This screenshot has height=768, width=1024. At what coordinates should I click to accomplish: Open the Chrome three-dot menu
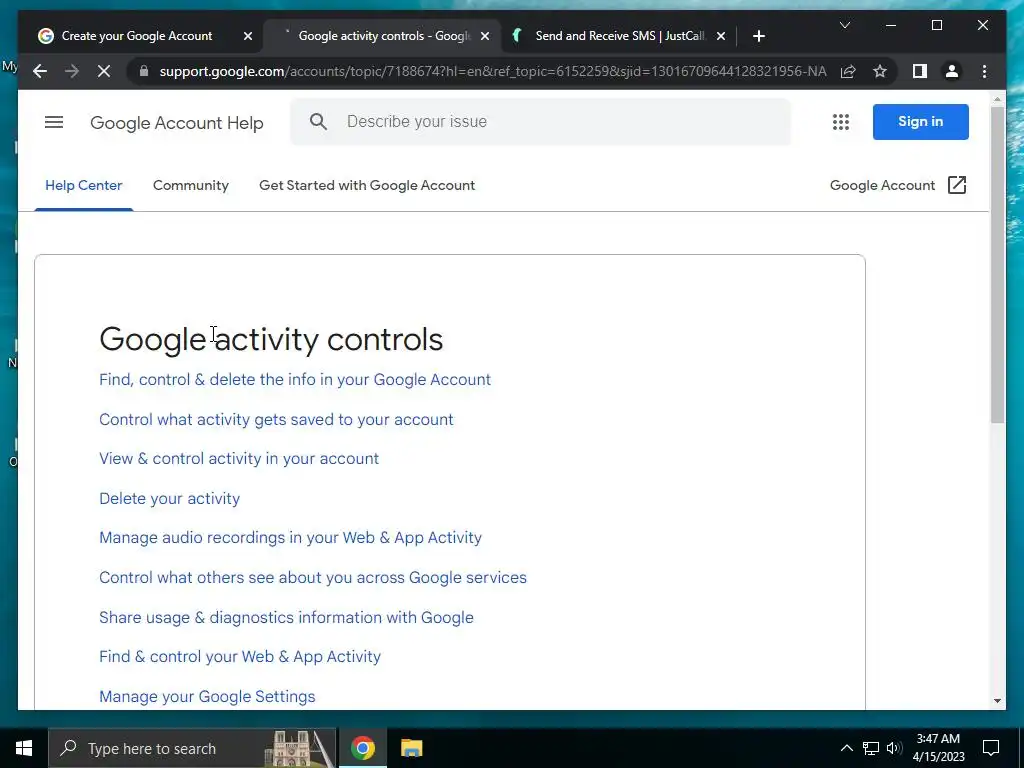[984, 71]
